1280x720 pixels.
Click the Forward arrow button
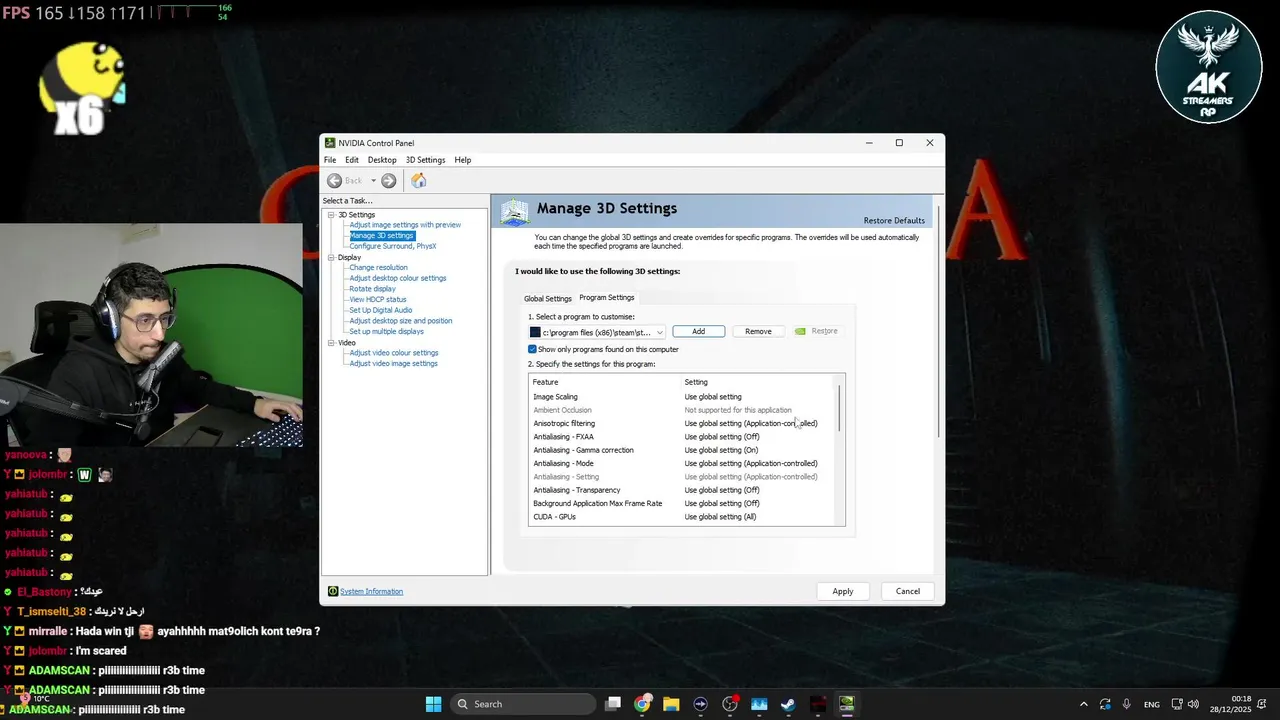(389, 181)
